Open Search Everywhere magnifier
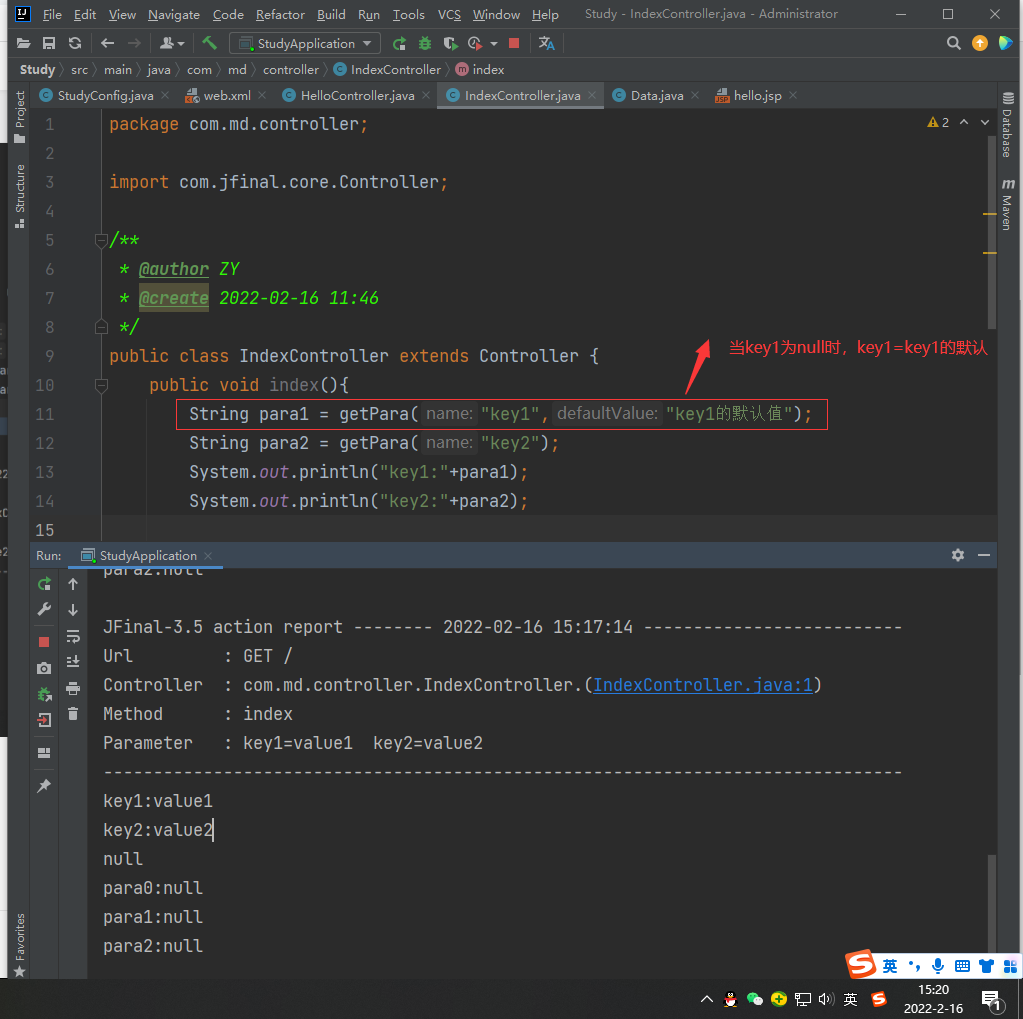1023x1019 pixels. (x=952, y=43)
